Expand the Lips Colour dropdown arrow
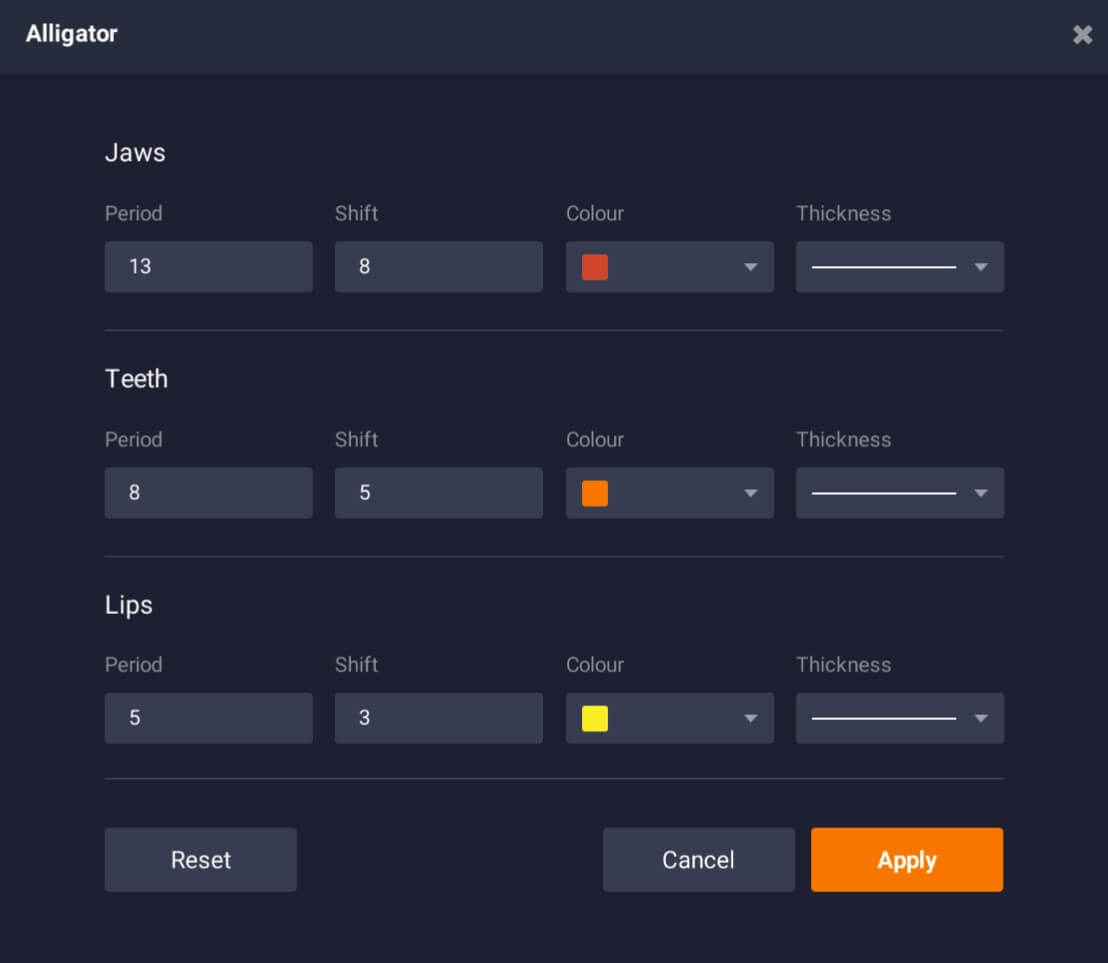The width and height of the screenshot is (1108, 963). [x=750, y=718]
